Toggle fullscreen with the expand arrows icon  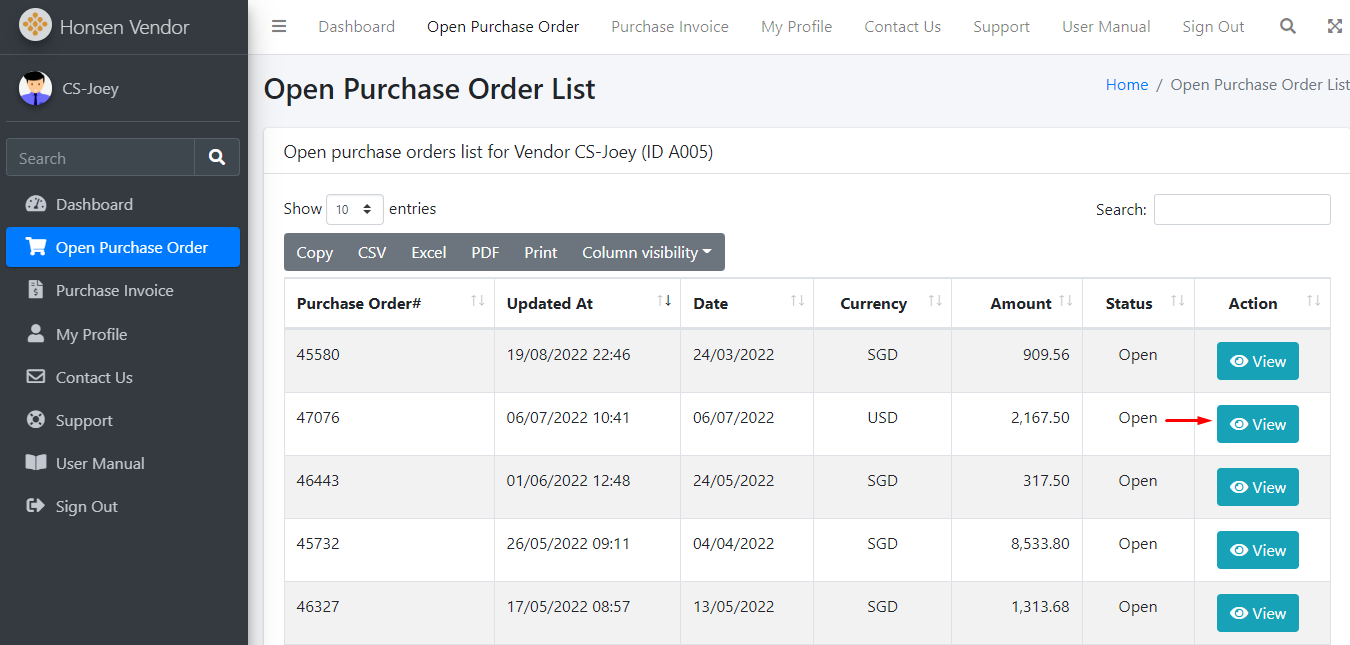[1334, 27]
